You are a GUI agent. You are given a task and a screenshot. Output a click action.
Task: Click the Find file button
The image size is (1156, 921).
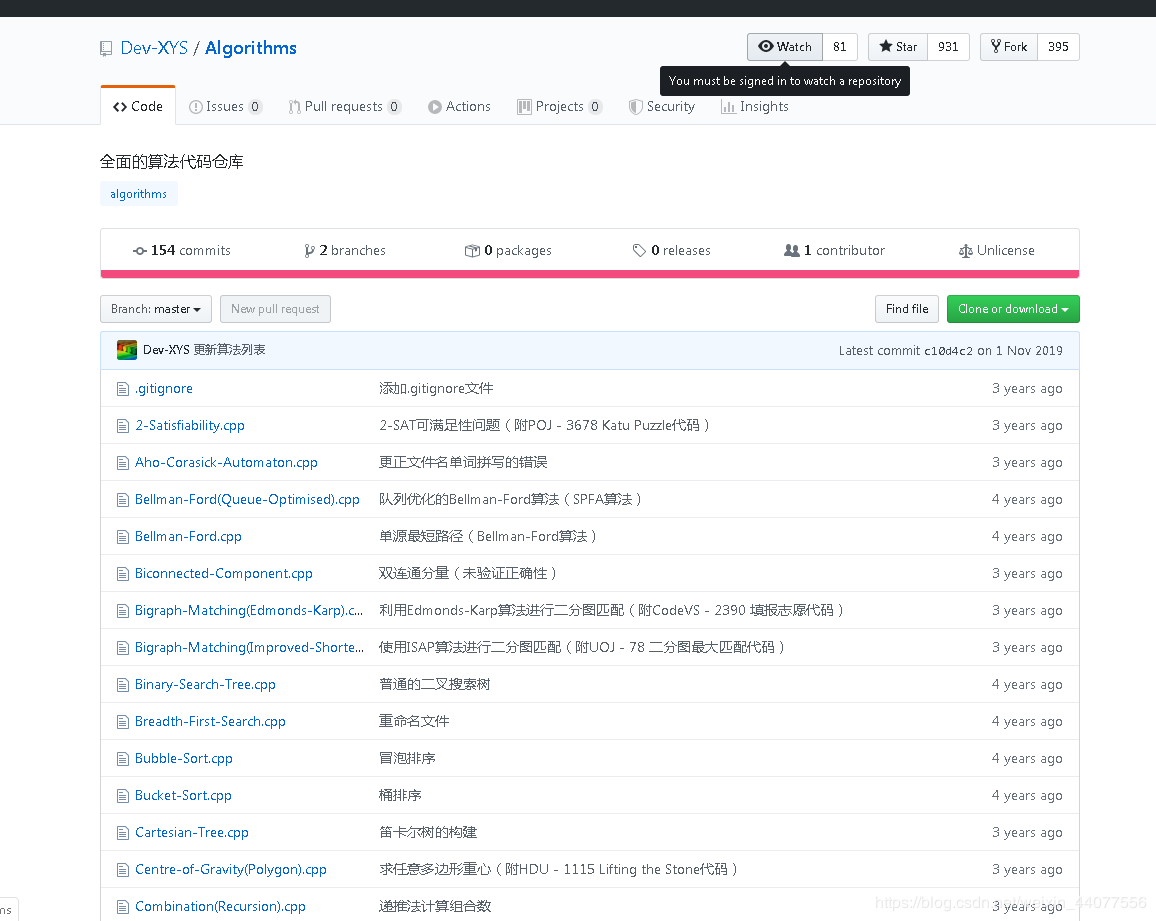[x=906, y=309]
